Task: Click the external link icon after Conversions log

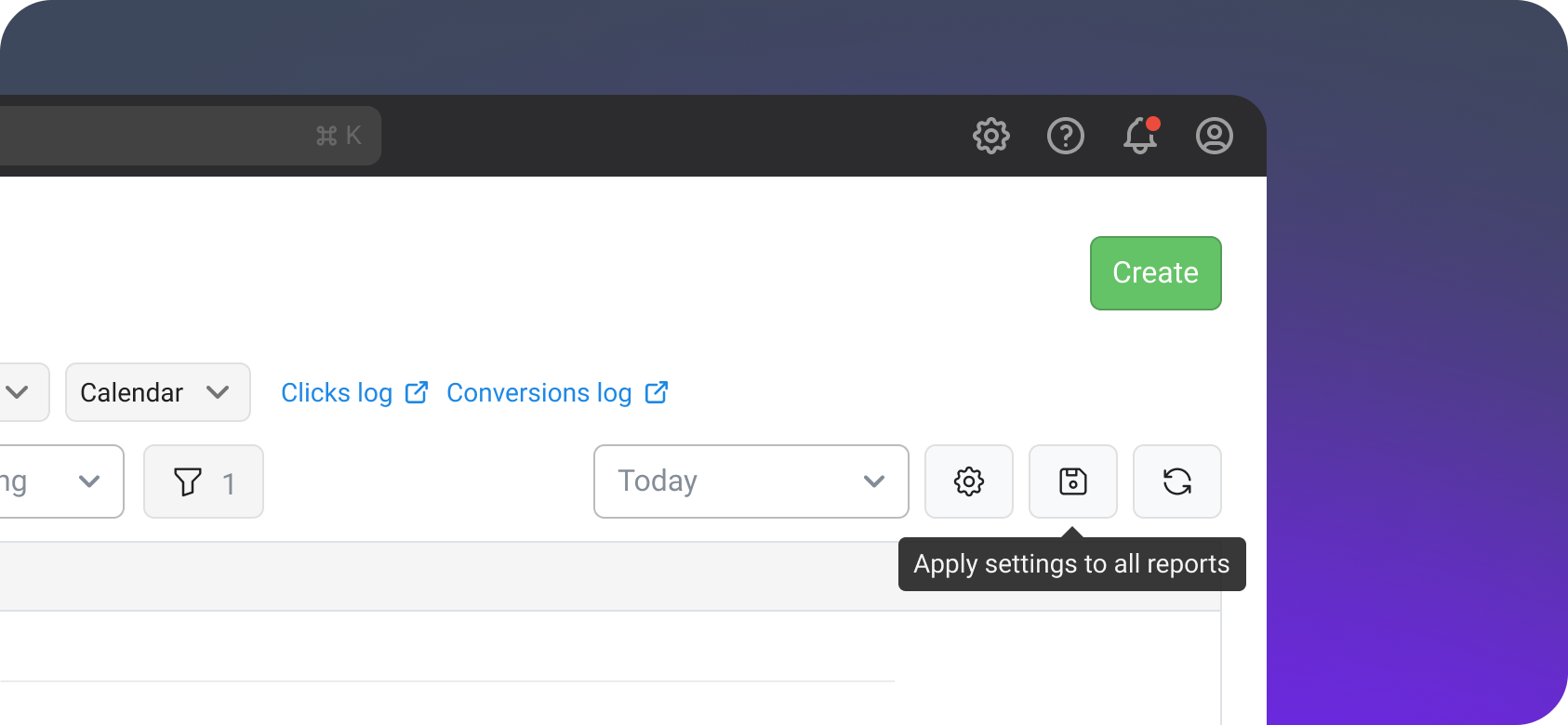Action: point(657,392)
